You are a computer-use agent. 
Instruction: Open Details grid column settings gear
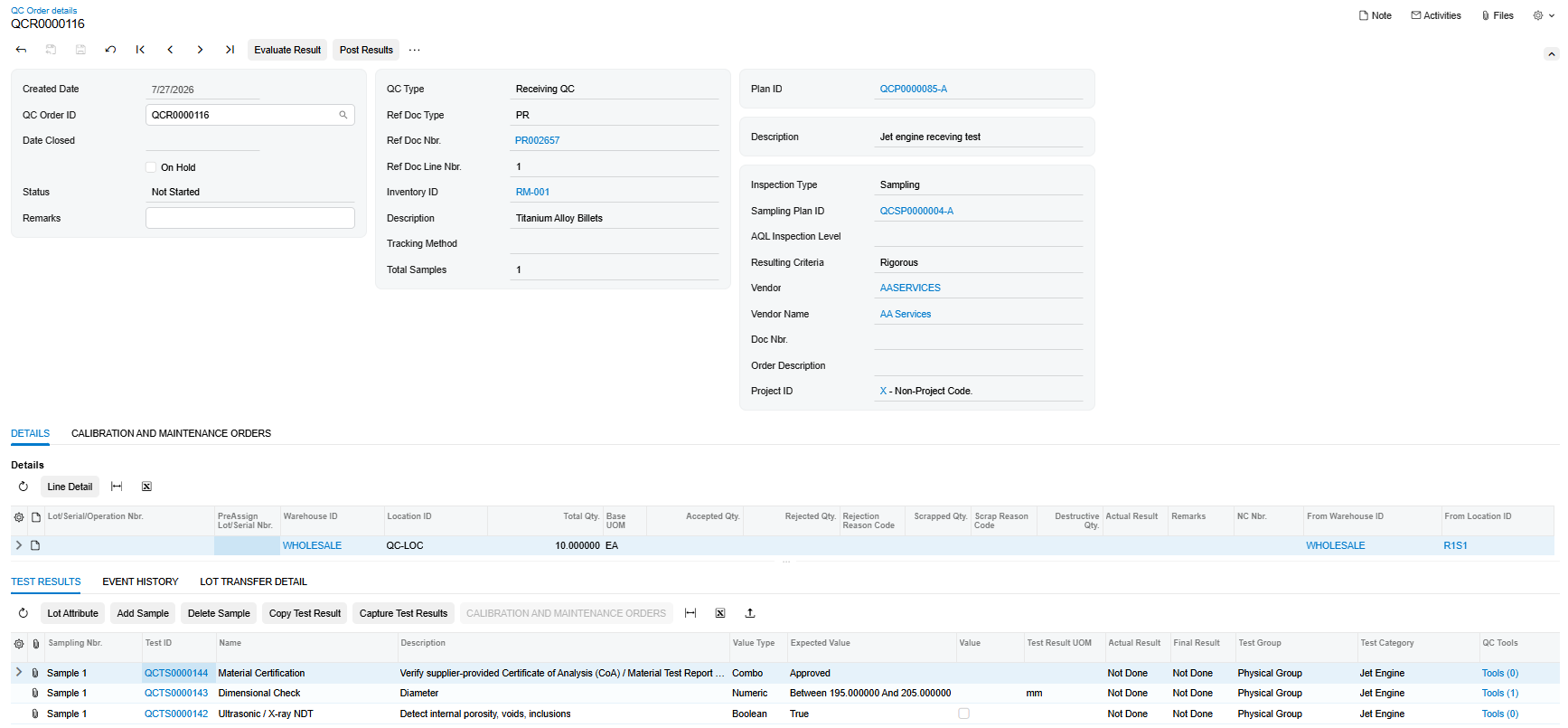(19, 517)
